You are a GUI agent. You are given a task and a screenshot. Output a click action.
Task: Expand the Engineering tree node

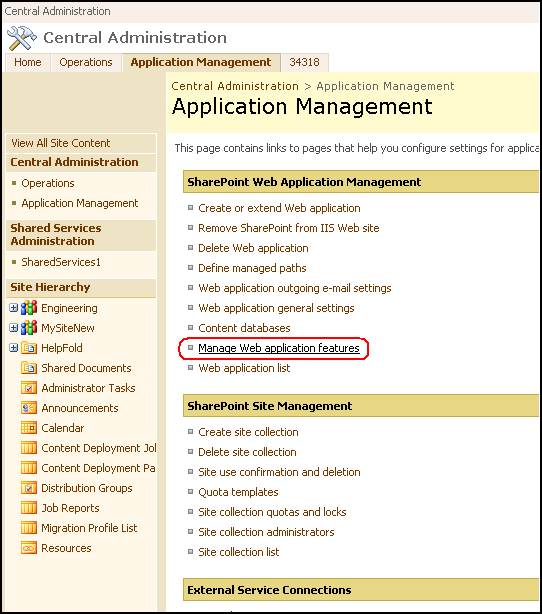pos(14,308)
